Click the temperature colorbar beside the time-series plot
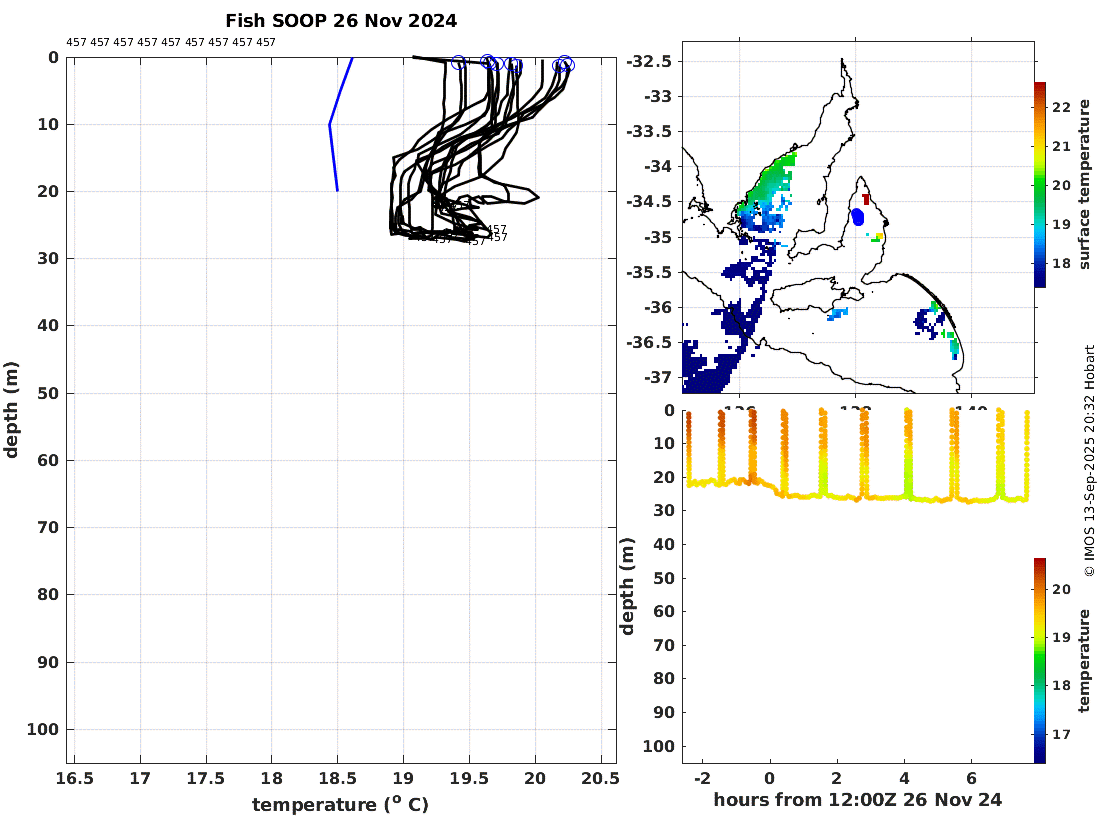Image resolution: width=1100 pixels, height=820 pixels. [x=1040, y=661]
